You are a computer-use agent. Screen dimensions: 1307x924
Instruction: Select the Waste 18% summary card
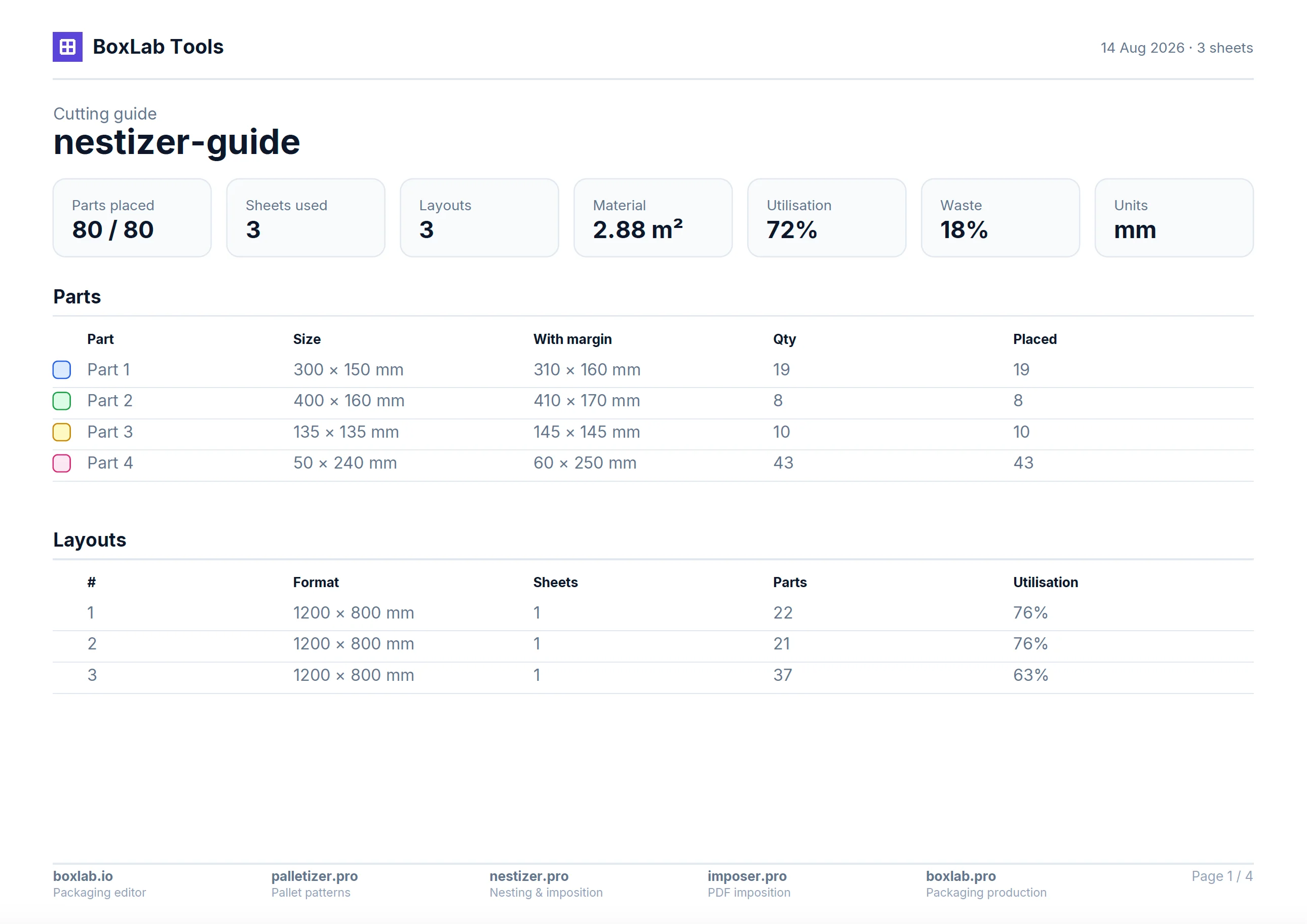pos(1000,217)
